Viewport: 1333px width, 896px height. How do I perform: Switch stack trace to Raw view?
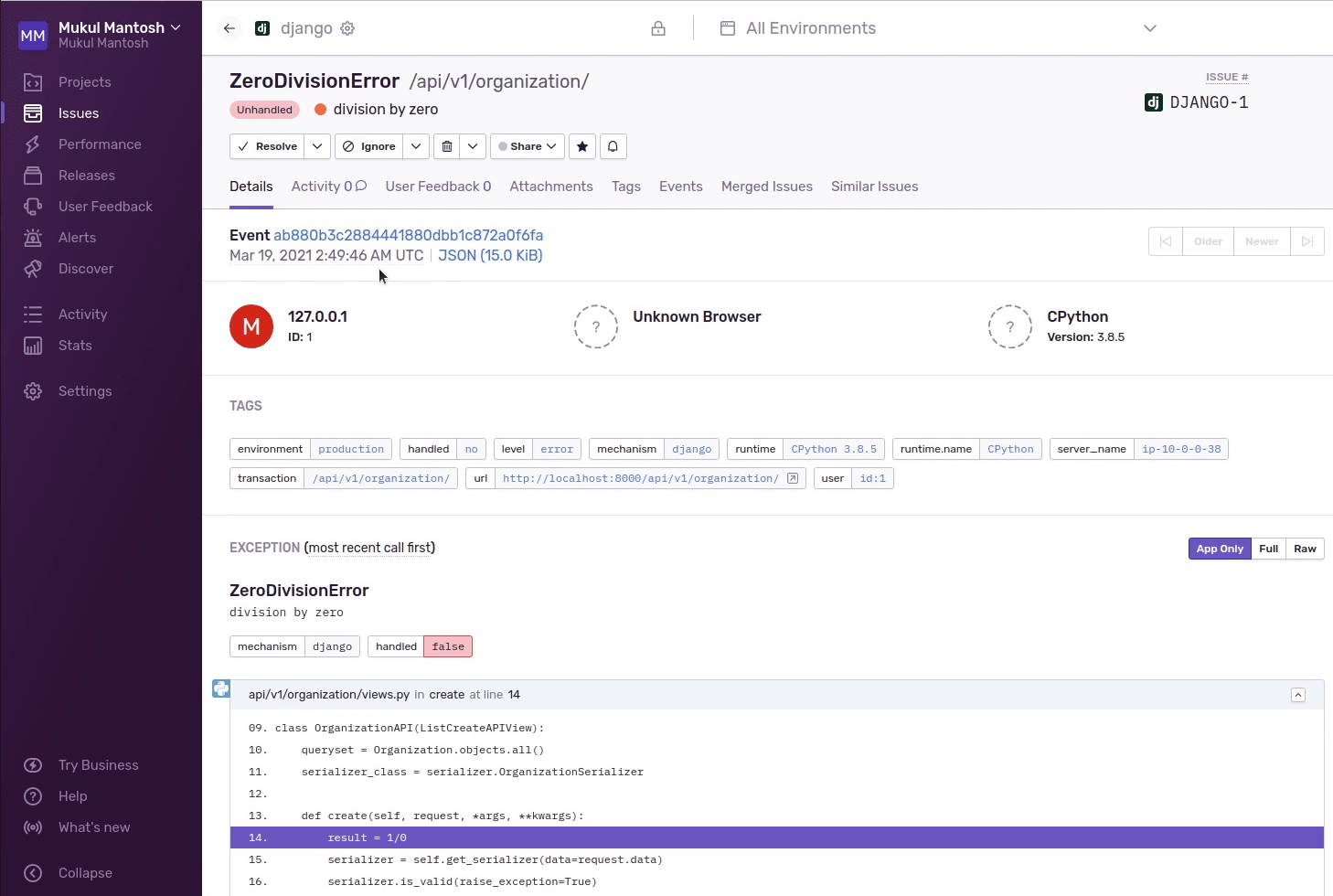coord(1305,549)
